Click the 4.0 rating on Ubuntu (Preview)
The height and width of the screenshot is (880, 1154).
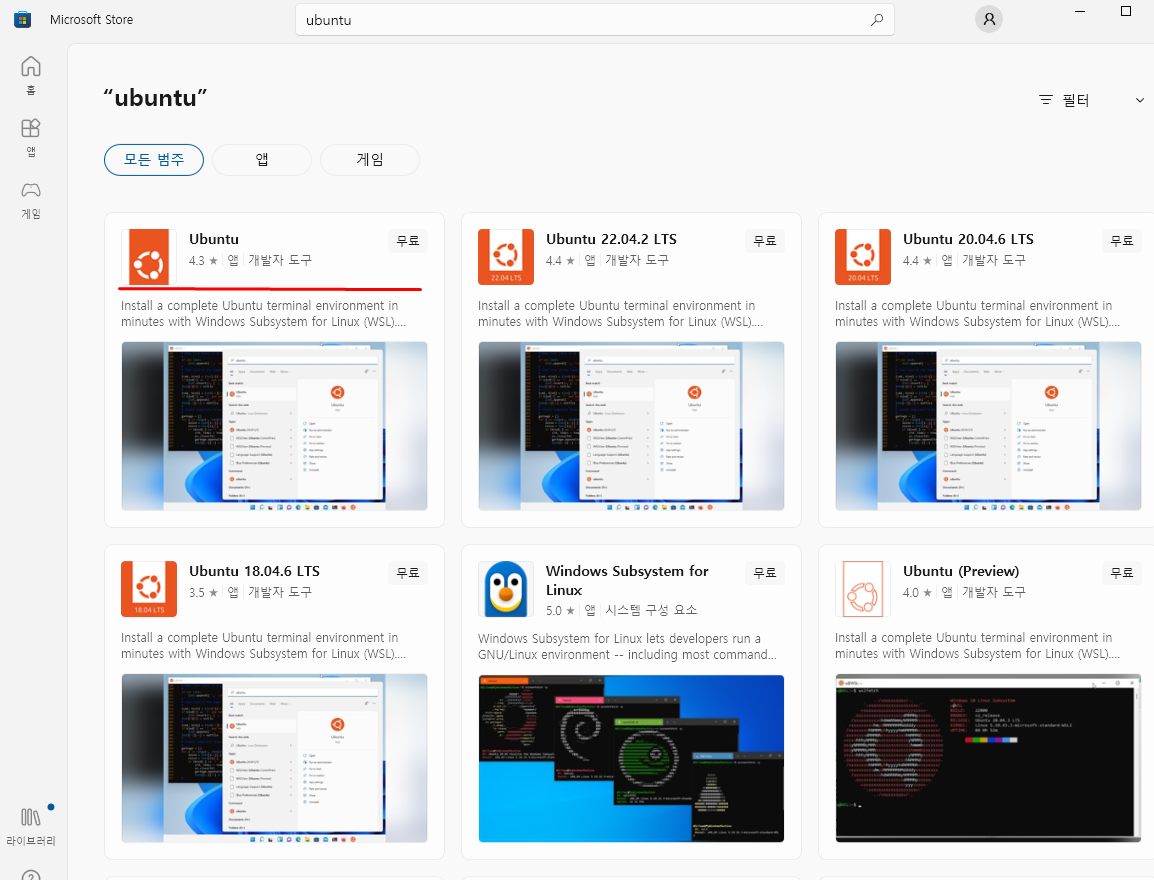tap(917, 592)
